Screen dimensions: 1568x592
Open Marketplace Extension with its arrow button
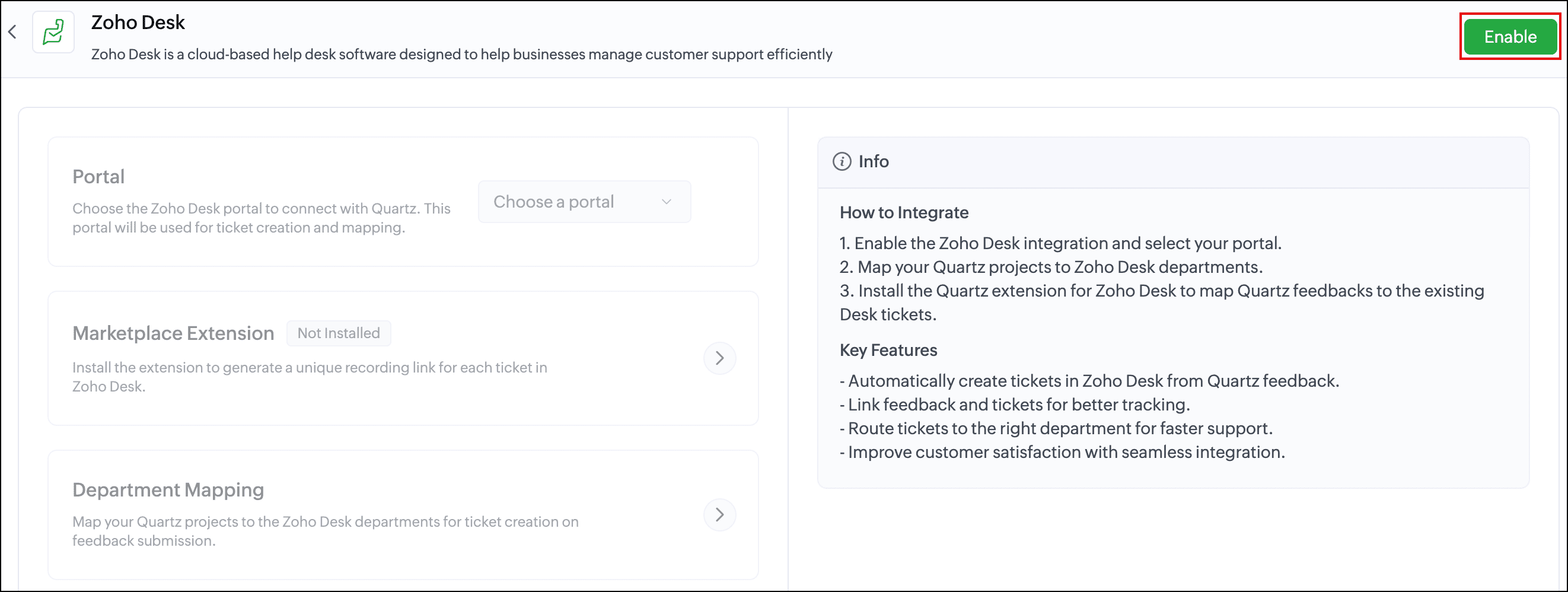(x=719, y=358)
